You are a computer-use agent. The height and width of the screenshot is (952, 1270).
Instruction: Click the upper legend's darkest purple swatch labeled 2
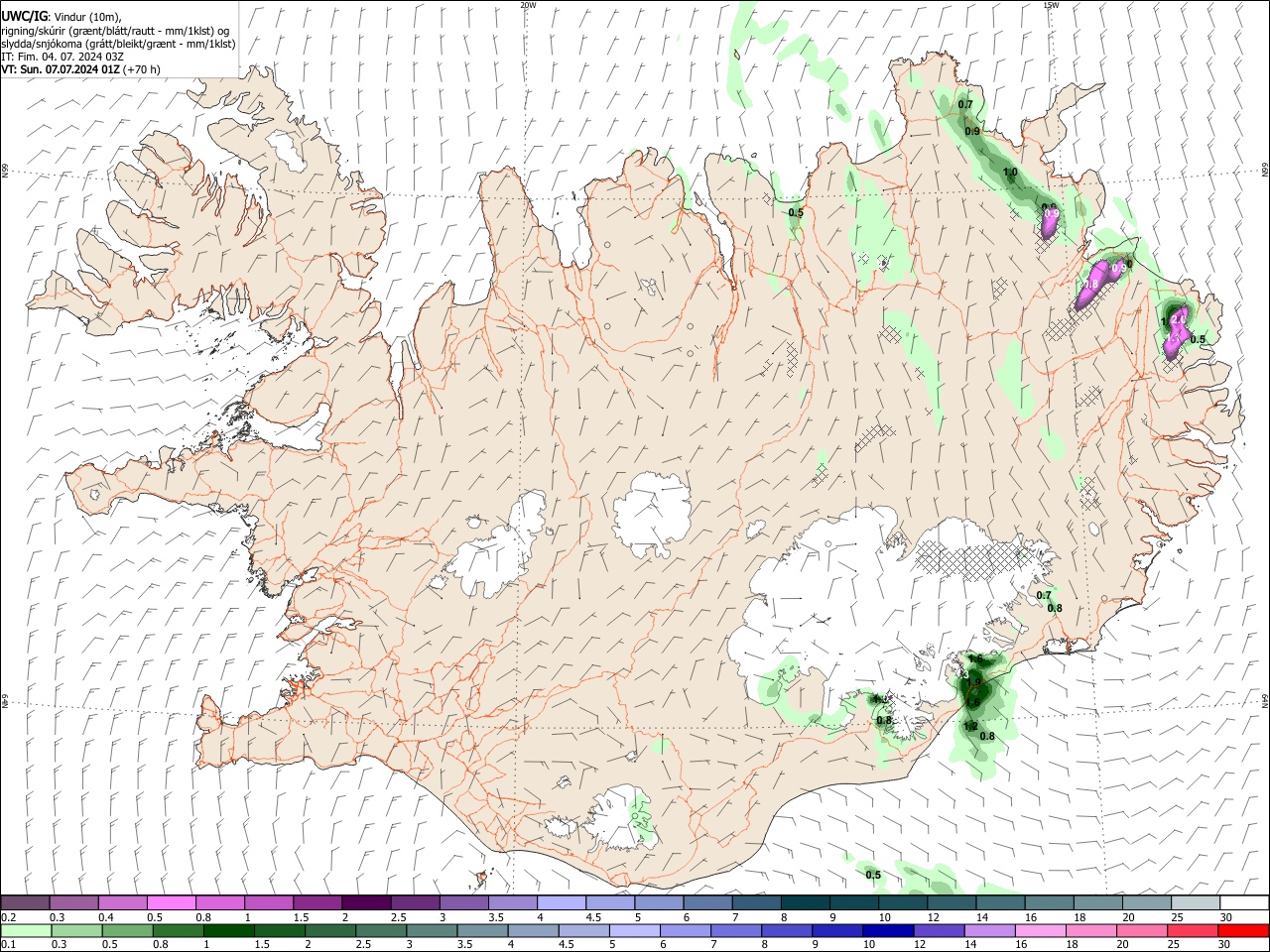(x=366, y=902)
